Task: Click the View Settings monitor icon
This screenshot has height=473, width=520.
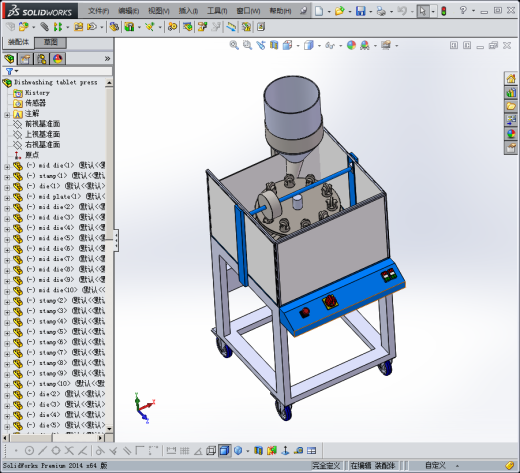Action: click(x=386, y=45)
